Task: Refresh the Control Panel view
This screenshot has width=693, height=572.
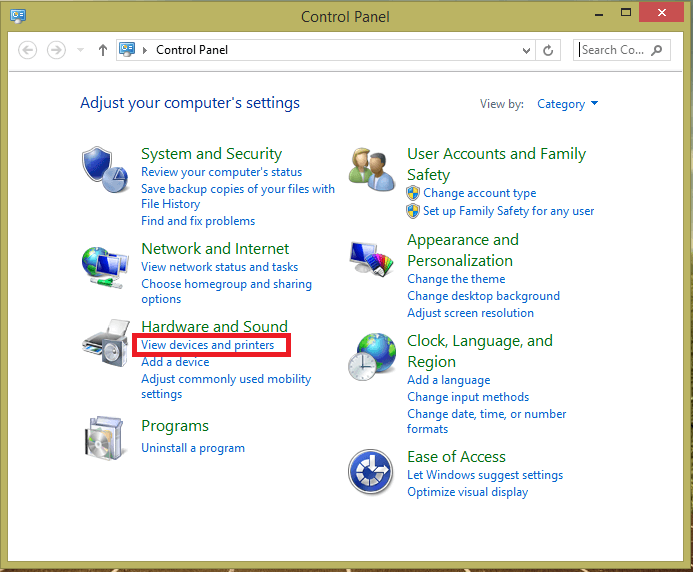Action: click(x=548, y=50)
